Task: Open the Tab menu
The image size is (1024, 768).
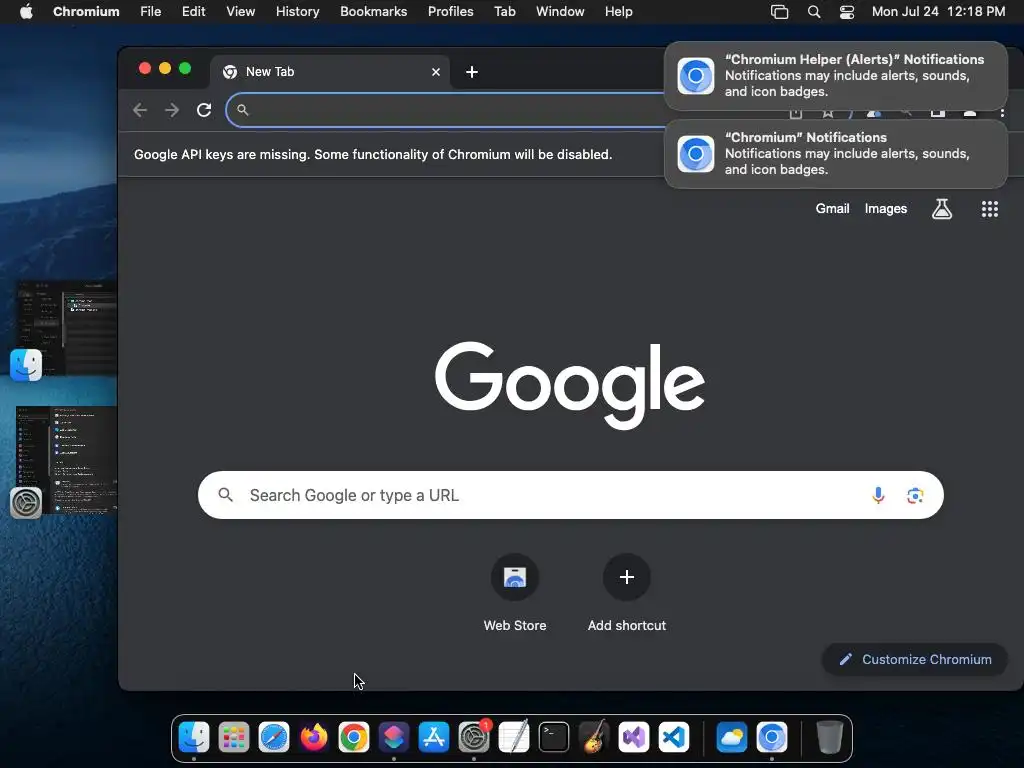Action: tap(504, 12)
